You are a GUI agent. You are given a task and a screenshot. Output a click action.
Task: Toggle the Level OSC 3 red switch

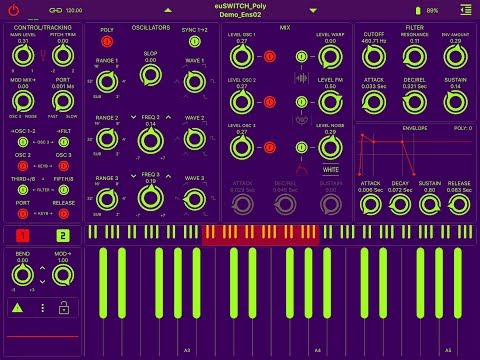pyautogui.click(x=270, y=147)
